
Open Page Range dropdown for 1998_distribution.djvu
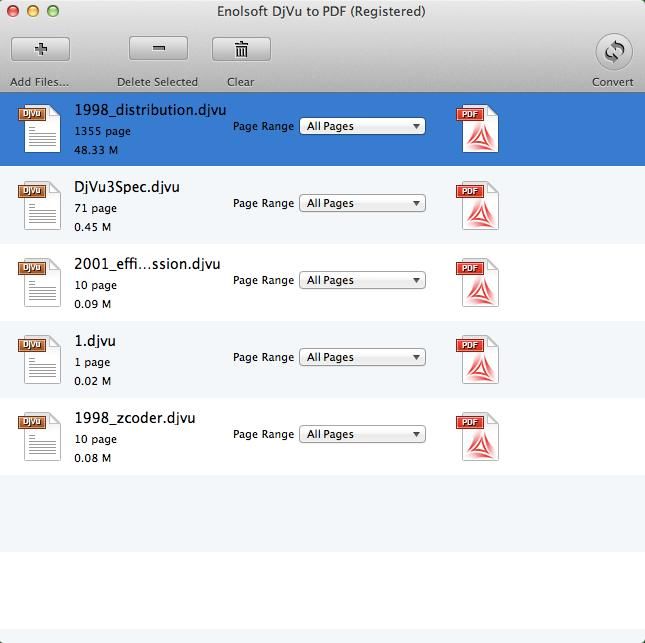point(362,126)
